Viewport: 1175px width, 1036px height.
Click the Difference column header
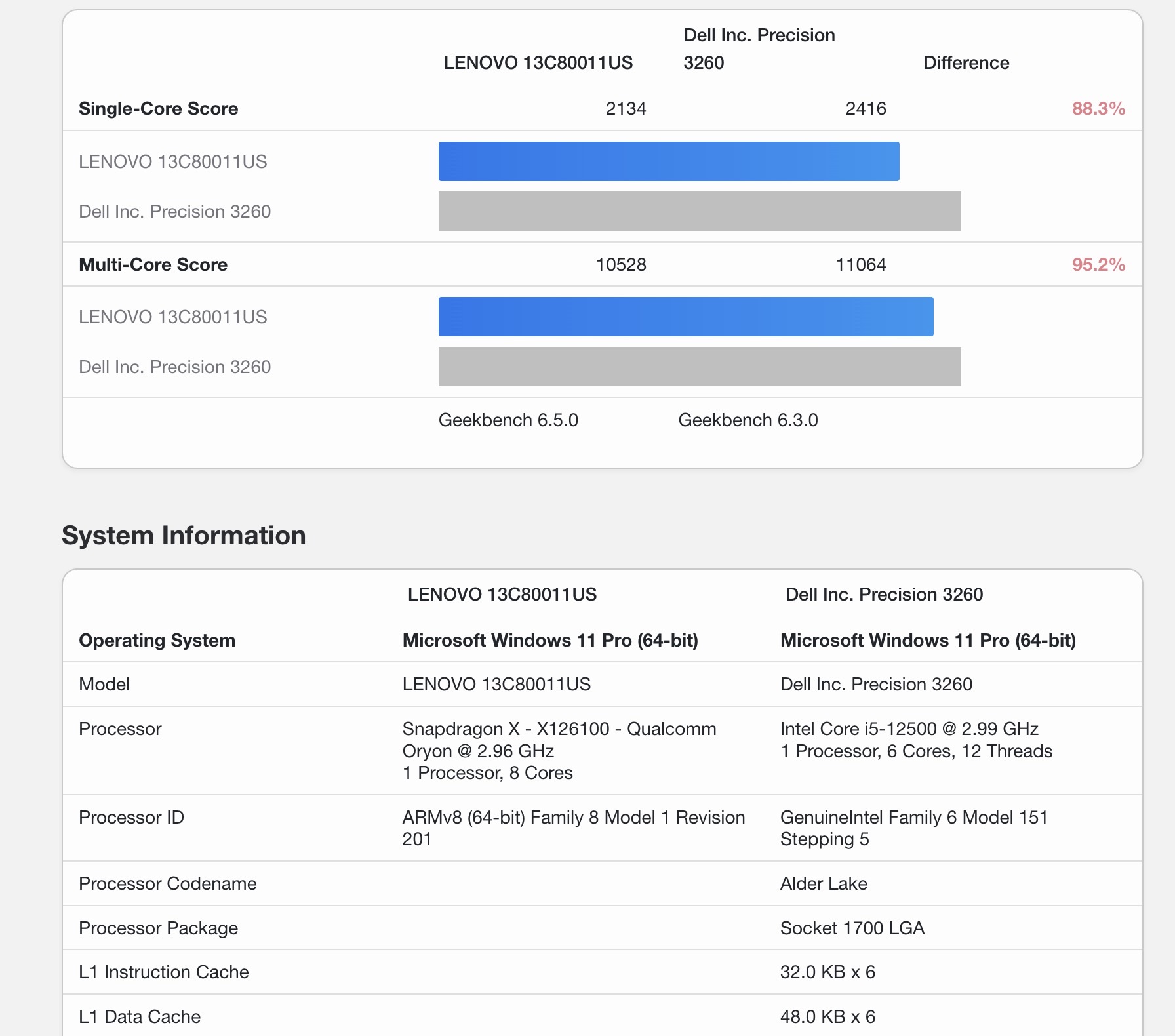pos(966,63)
